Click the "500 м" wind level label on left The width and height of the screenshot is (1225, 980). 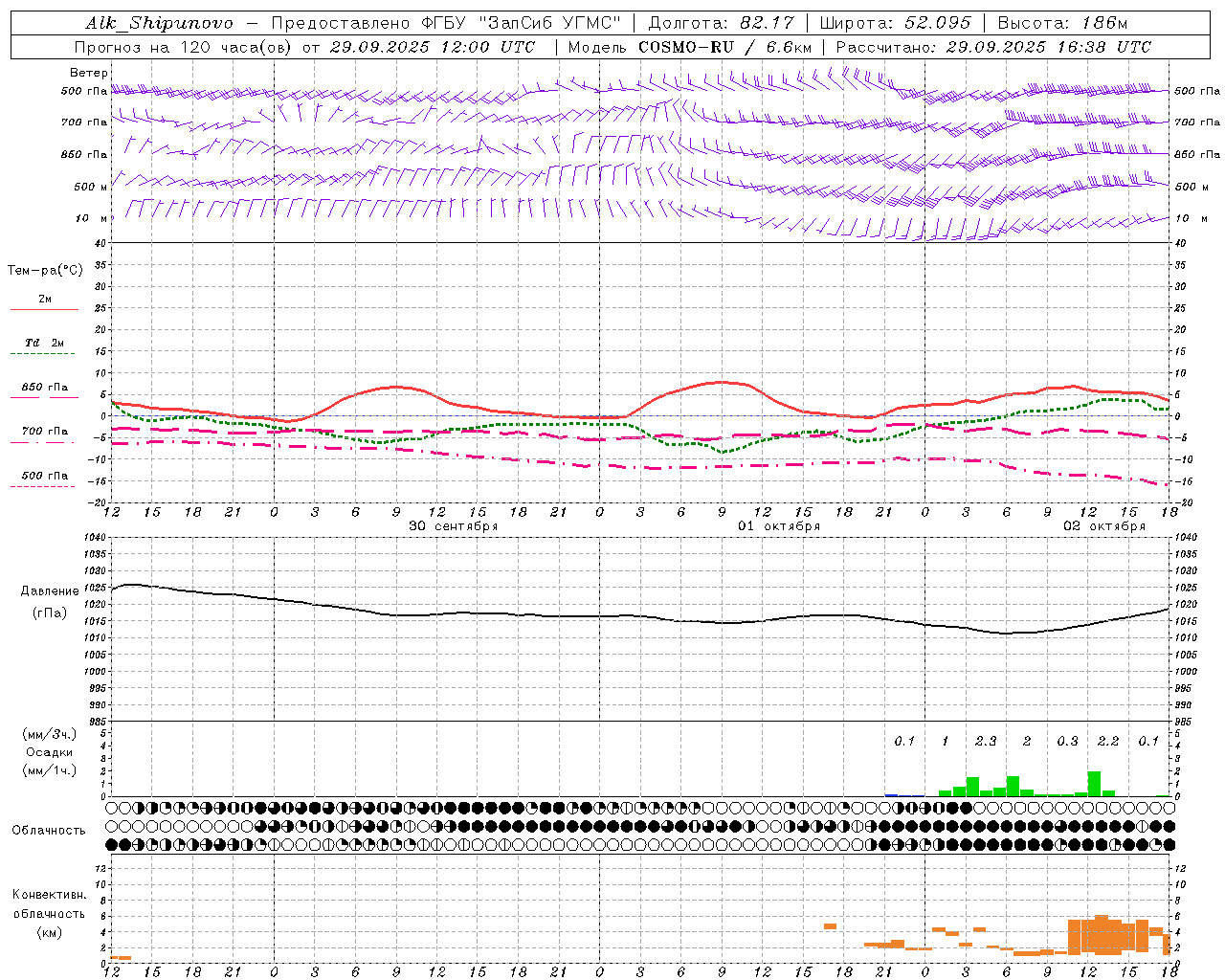(x=90, y=187)
